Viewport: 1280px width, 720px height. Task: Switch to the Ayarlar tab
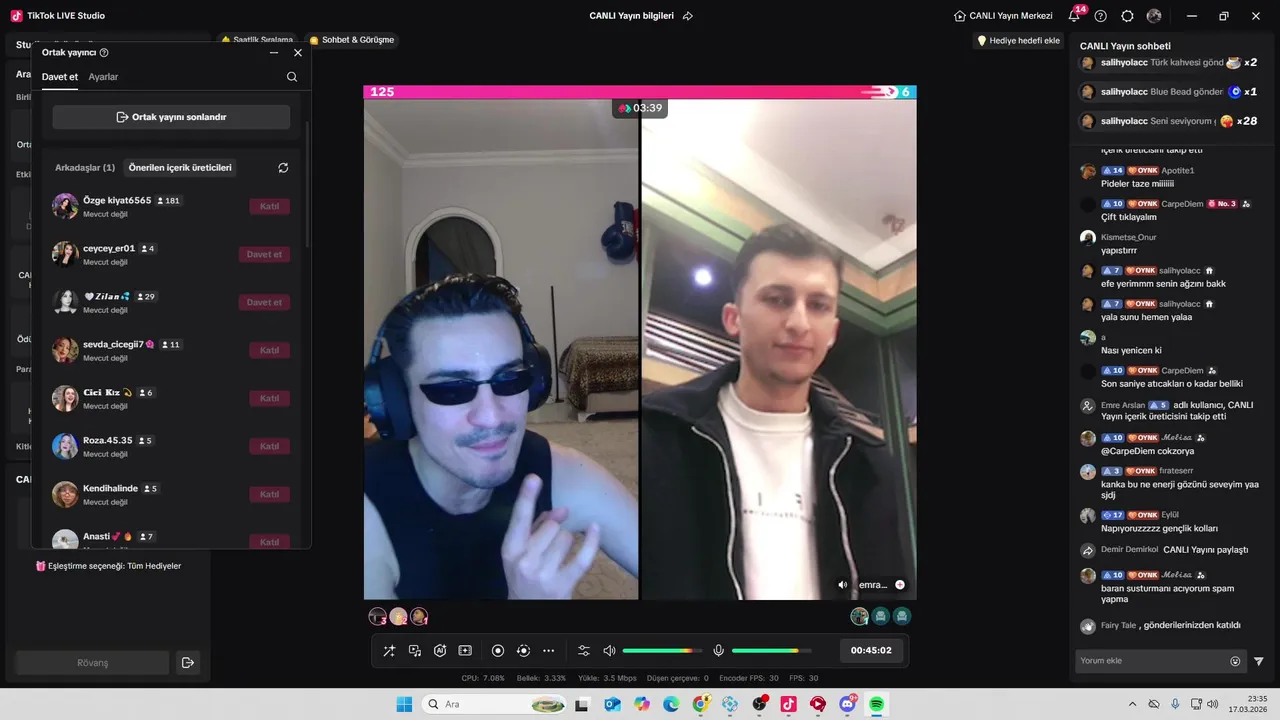tap(103, 77)
